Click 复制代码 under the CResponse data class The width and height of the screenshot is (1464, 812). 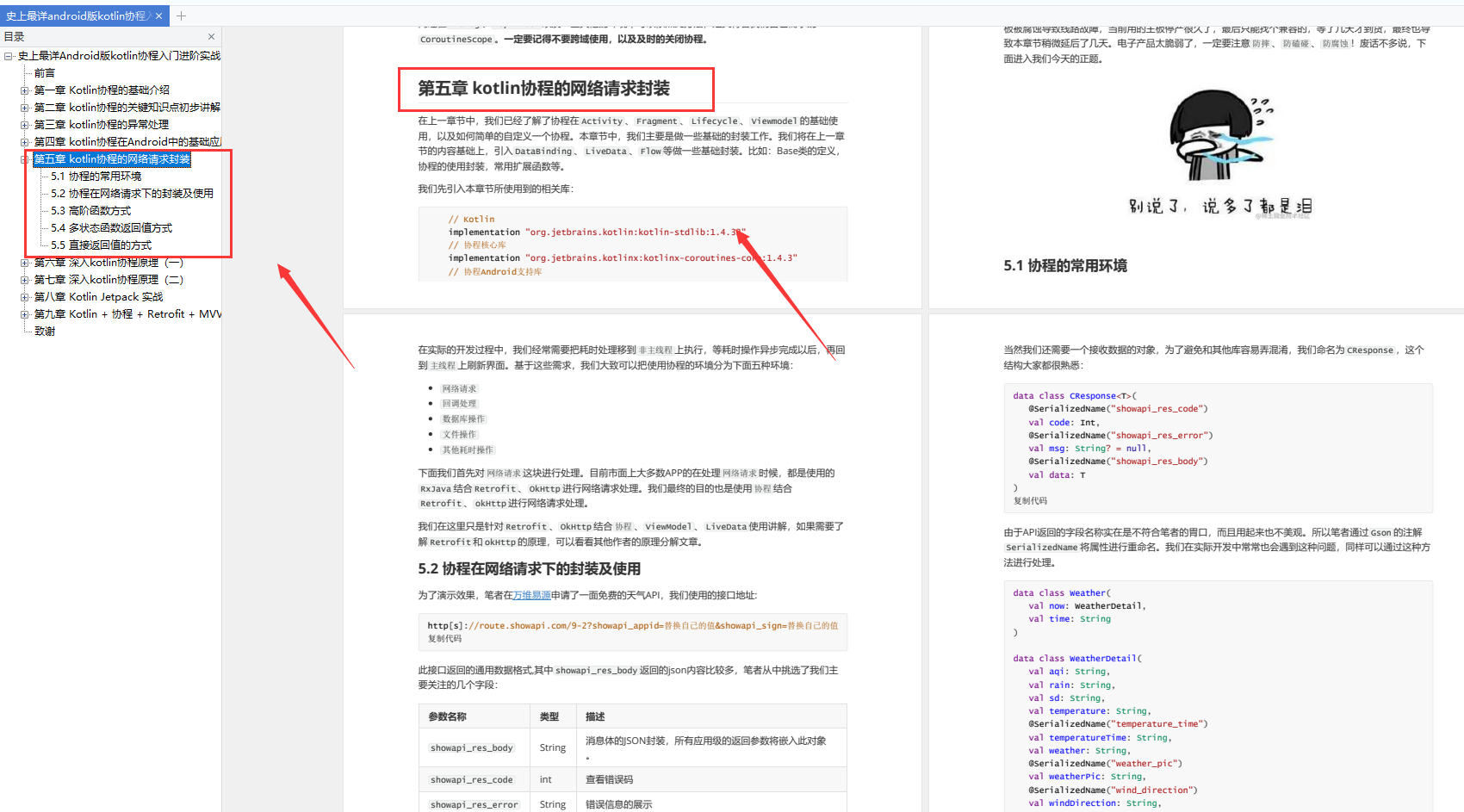pyautogui.click(x=1030, y=500)
